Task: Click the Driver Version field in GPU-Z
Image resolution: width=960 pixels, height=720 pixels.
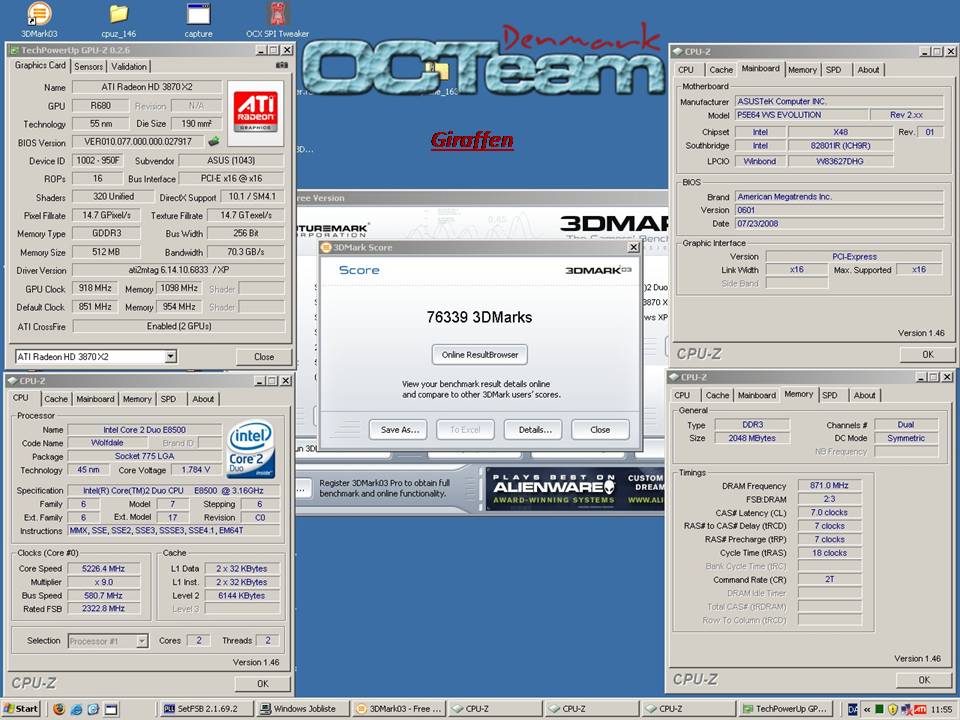Action: point(178,270)
